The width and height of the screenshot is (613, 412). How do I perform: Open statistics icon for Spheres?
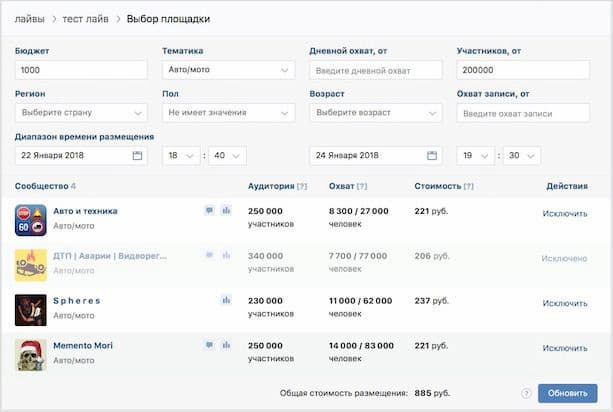(x=226, y=300)
